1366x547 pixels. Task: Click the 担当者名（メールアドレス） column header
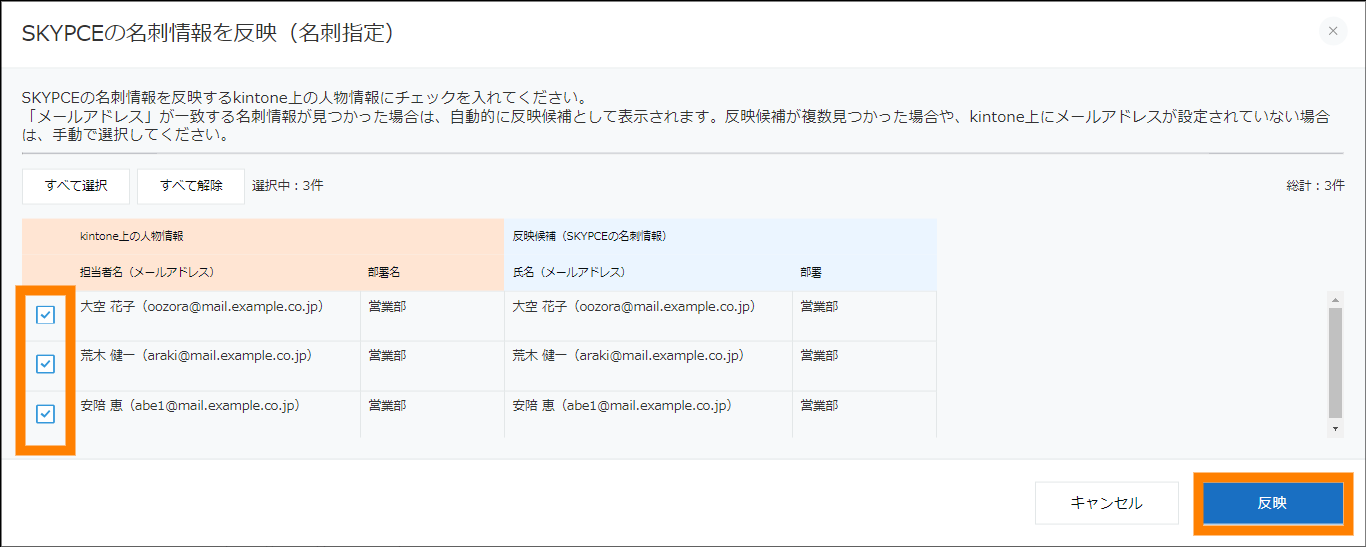(x=147, y=272)
